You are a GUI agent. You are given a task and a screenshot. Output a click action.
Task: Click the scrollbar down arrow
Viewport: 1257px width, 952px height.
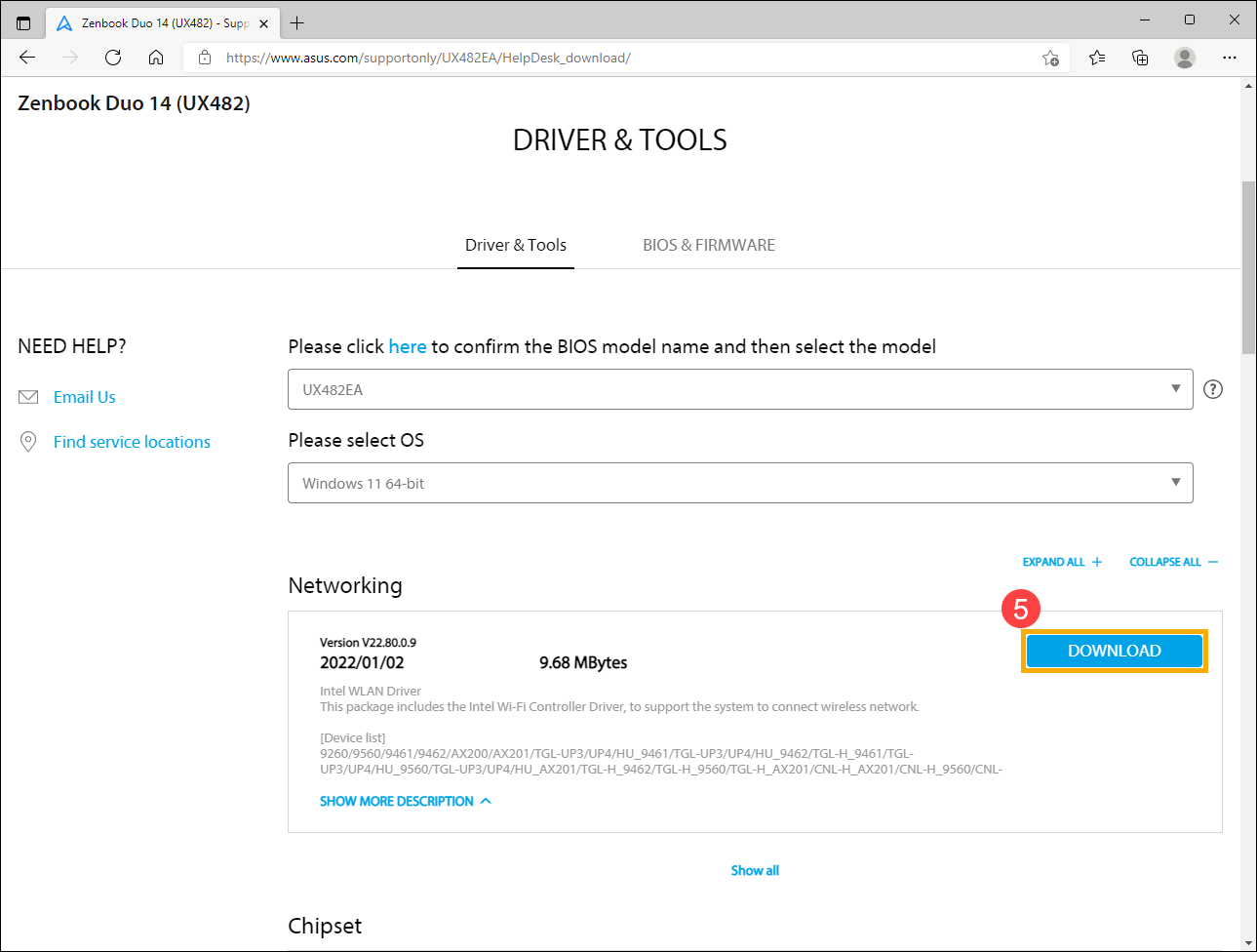[x=1248, y=943]
